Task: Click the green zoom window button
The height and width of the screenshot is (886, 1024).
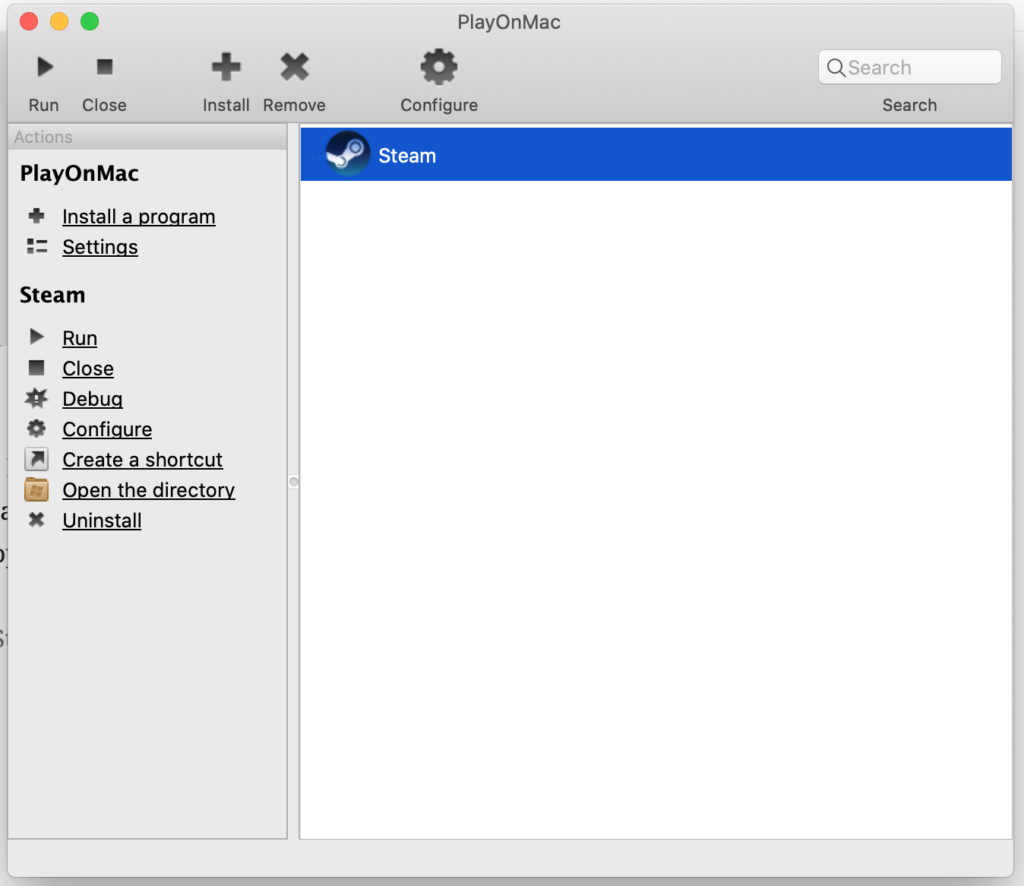Action: tap(89, 22)
